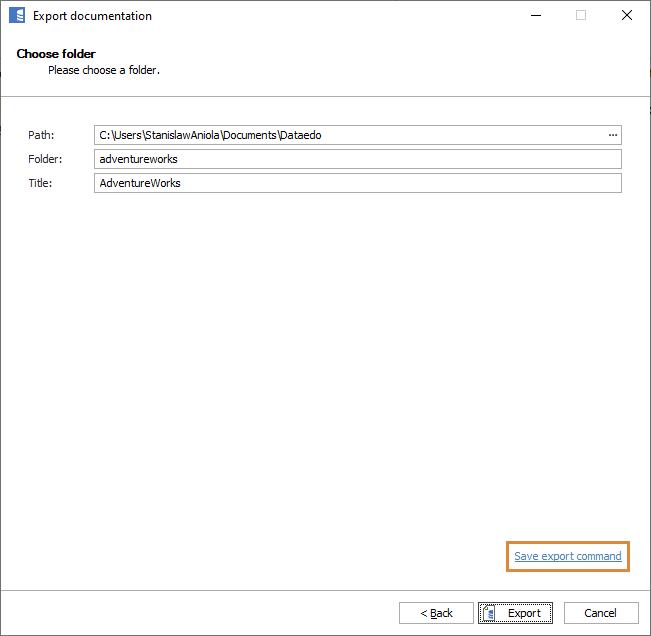Screen dimensions: 651x636
Task: Cancel the export wizard
Action: point(600,613)
